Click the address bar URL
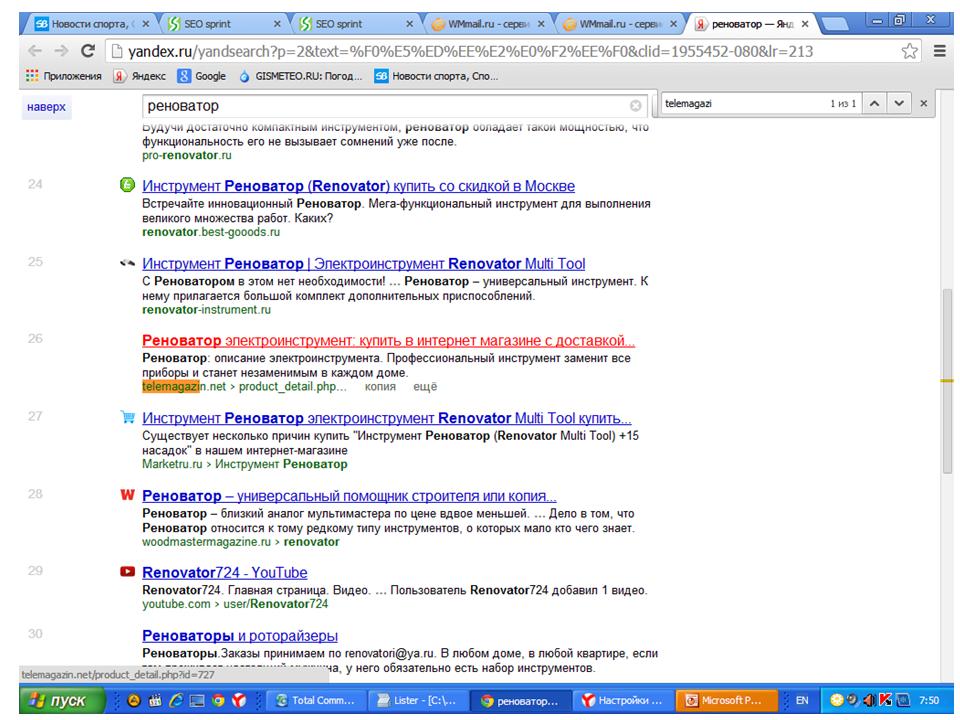Screen dimensions: 960x720 (470, 51)
